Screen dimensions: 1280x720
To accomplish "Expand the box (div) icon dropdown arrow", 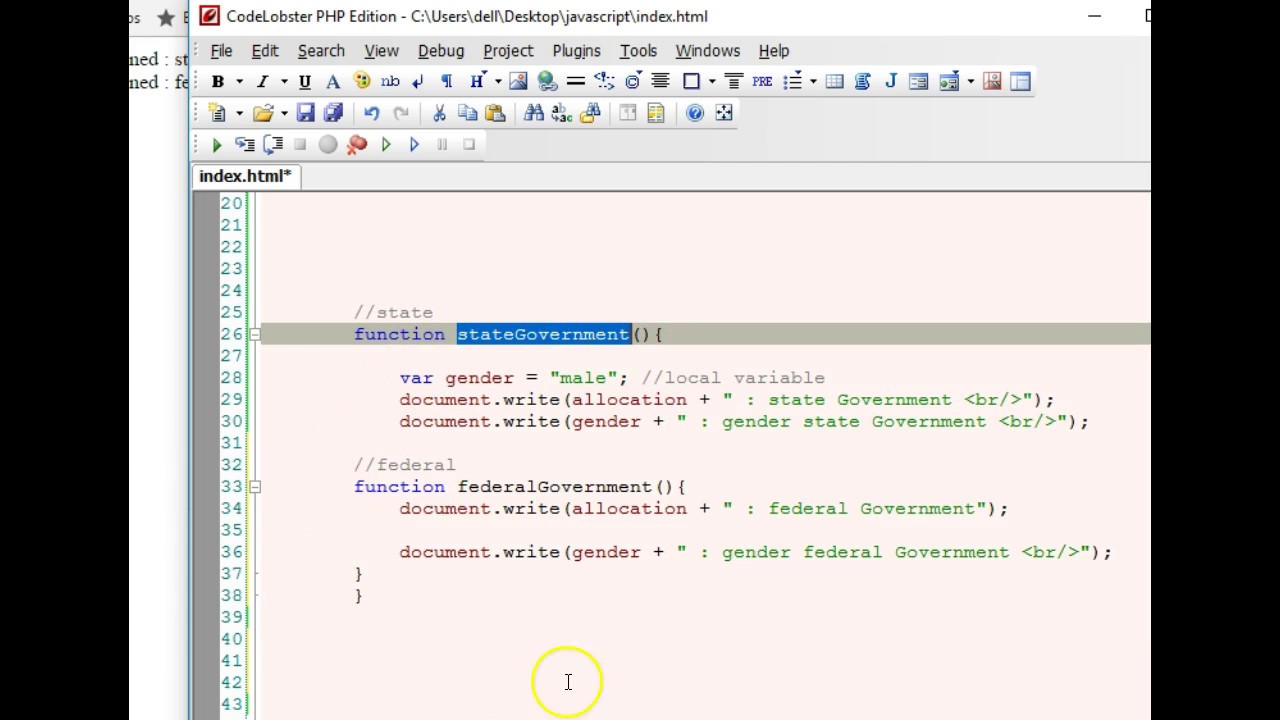I will [x=712, y=82].
